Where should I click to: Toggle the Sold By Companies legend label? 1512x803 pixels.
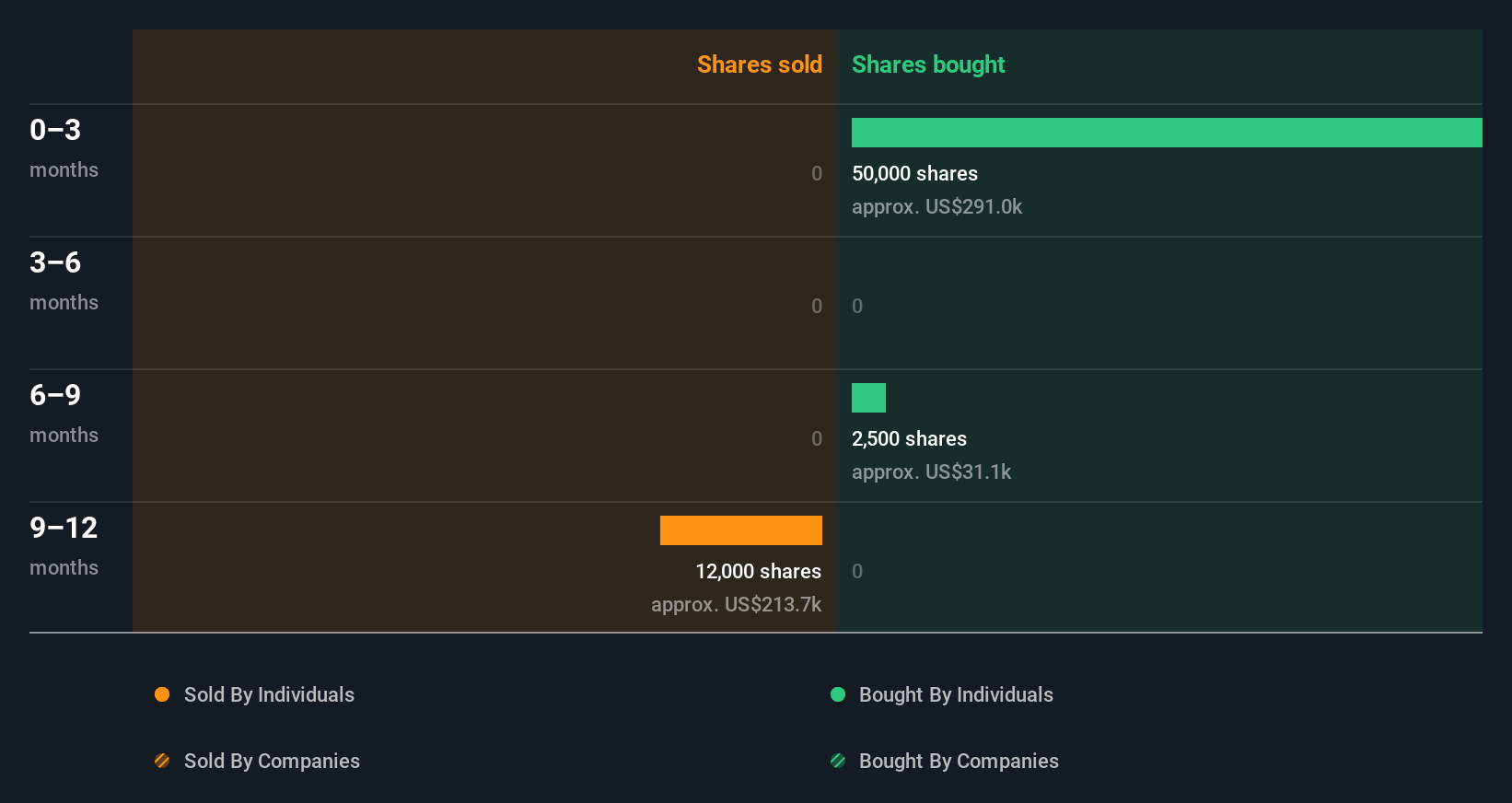272,762
